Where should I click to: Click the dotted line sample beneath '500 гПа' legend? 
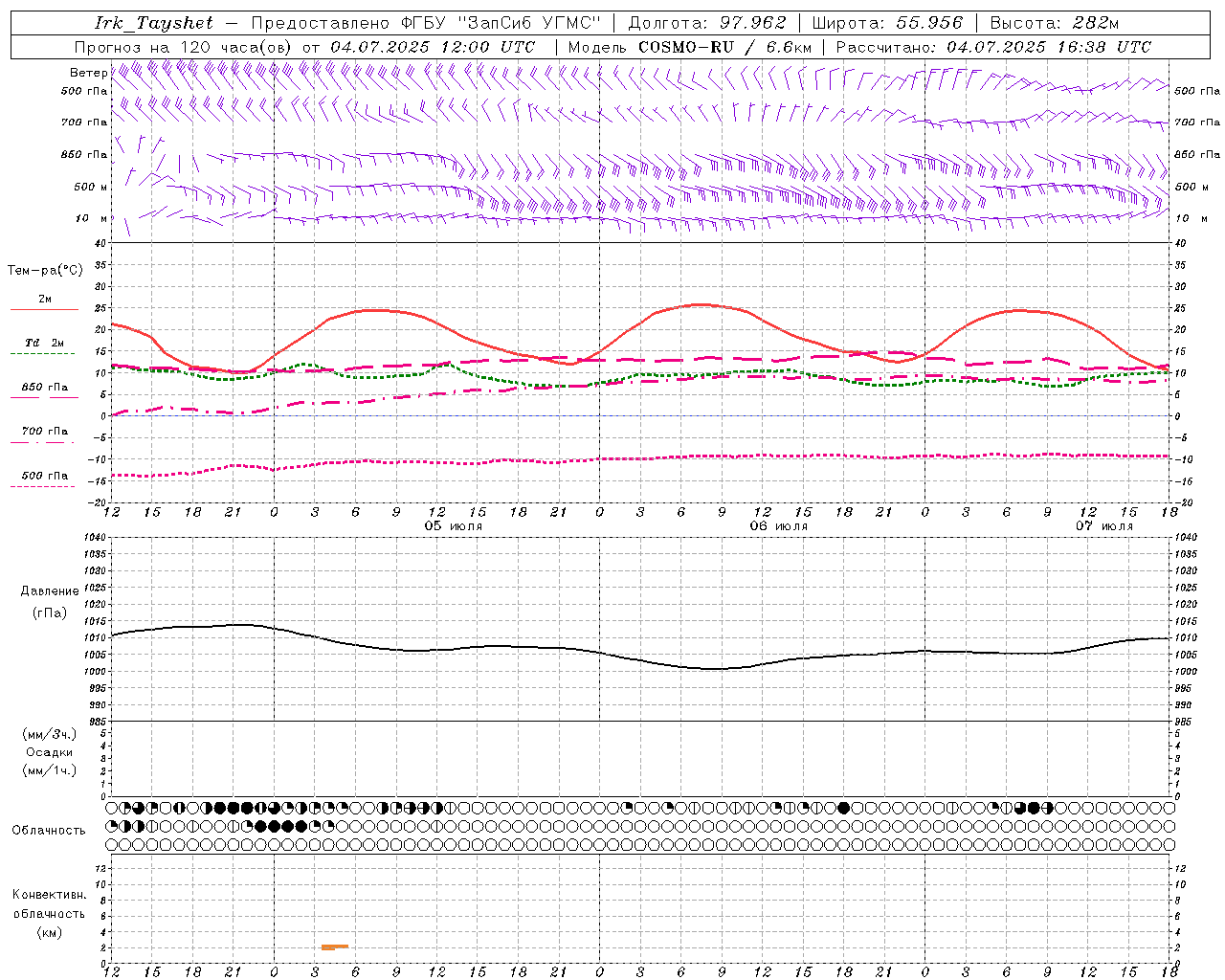pyautogui.click(x=43, y=487)
